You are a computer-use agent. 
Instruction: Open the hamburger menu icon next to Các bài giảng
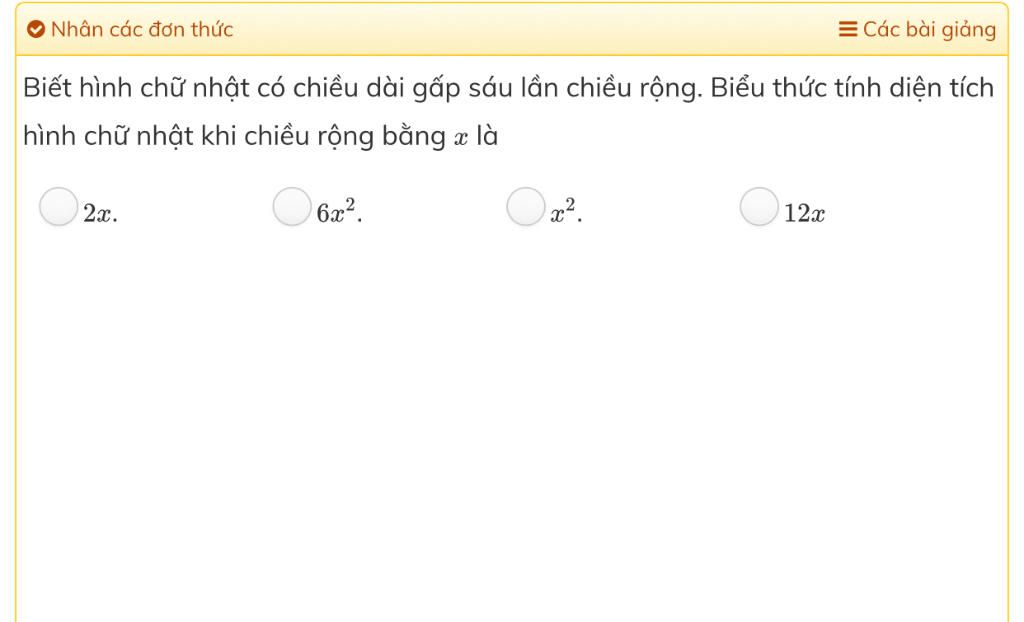point(848,29)
